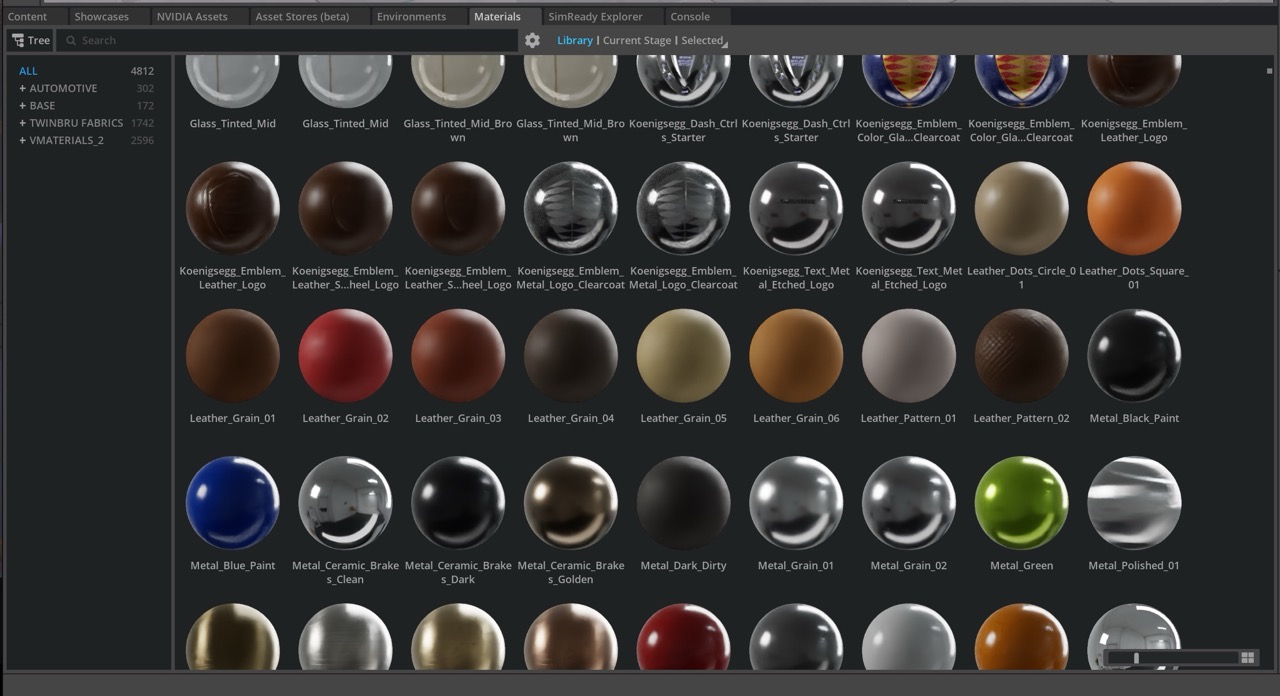Select the Metal_Blue_Paint material sphere

click(x=233, y=503)
